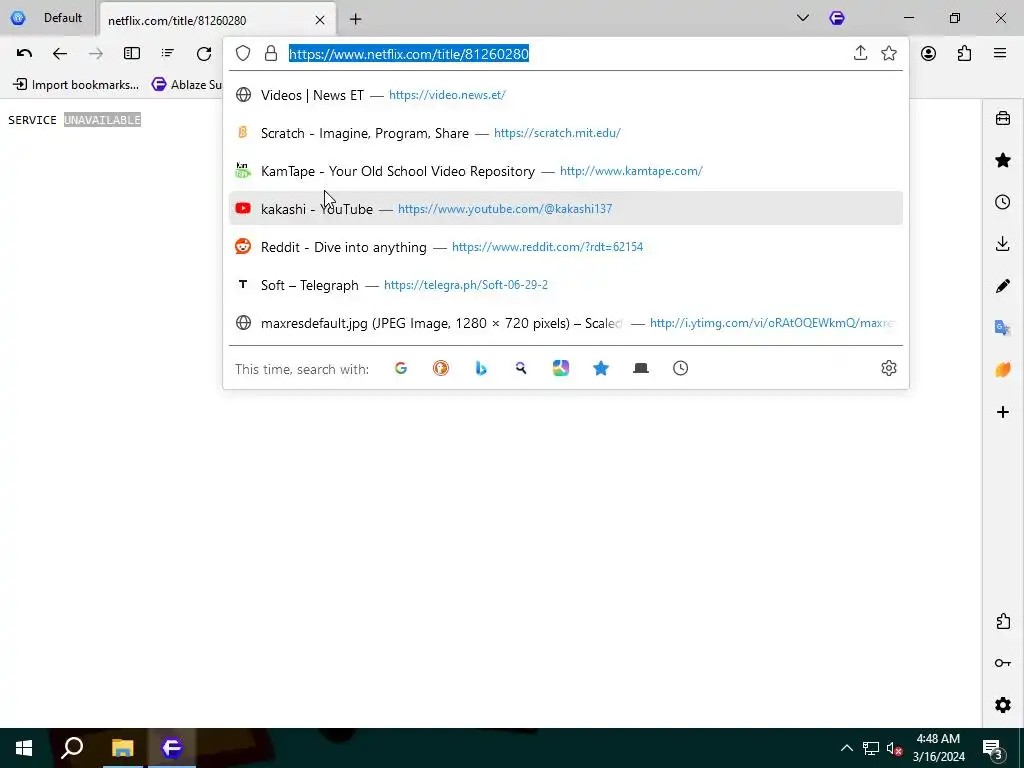
Task: Click the selected URL in address bar
Action: (409, 54)
